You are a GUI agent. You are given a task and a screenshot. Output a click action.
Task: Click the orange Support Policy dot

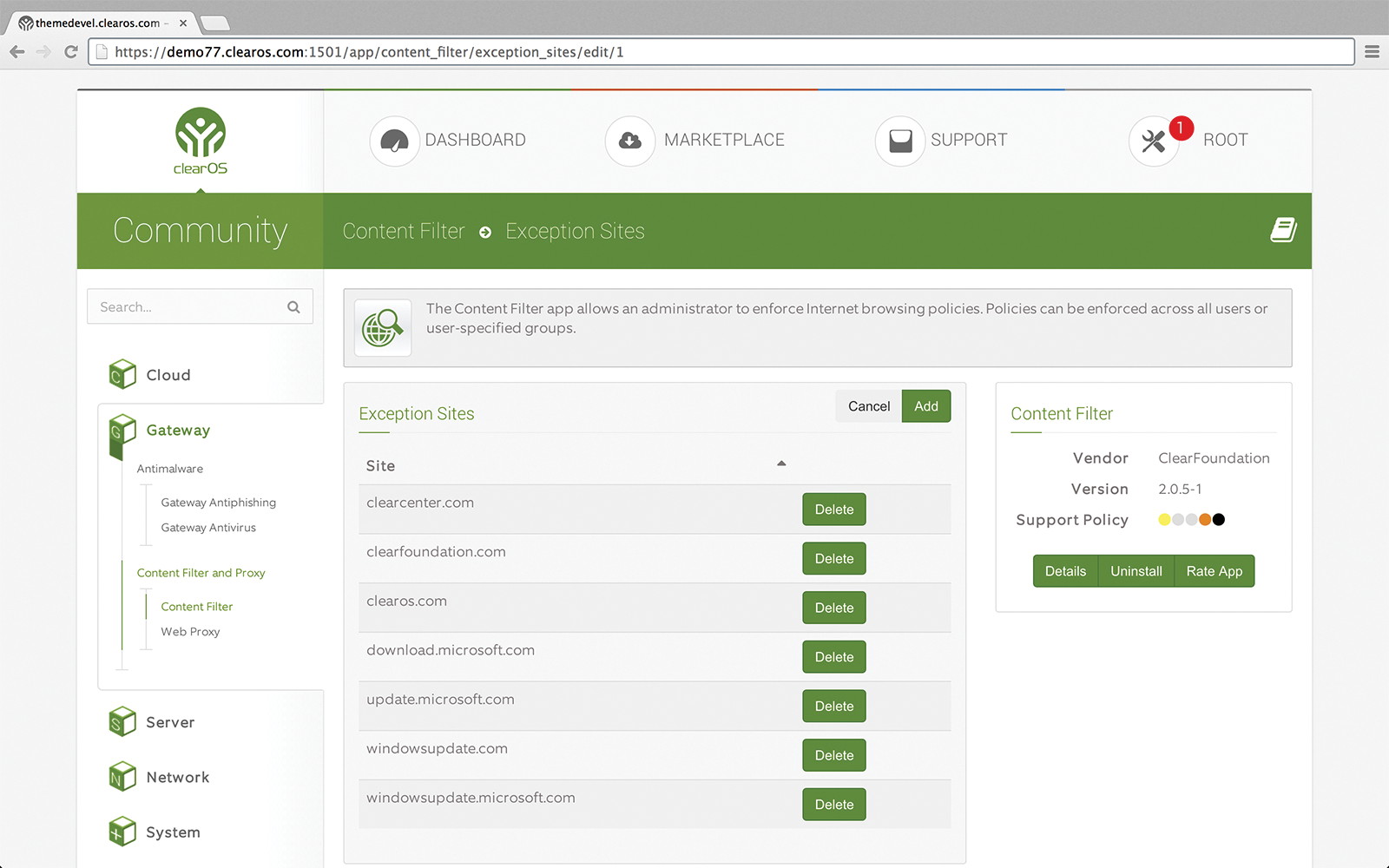(1205, 520)
